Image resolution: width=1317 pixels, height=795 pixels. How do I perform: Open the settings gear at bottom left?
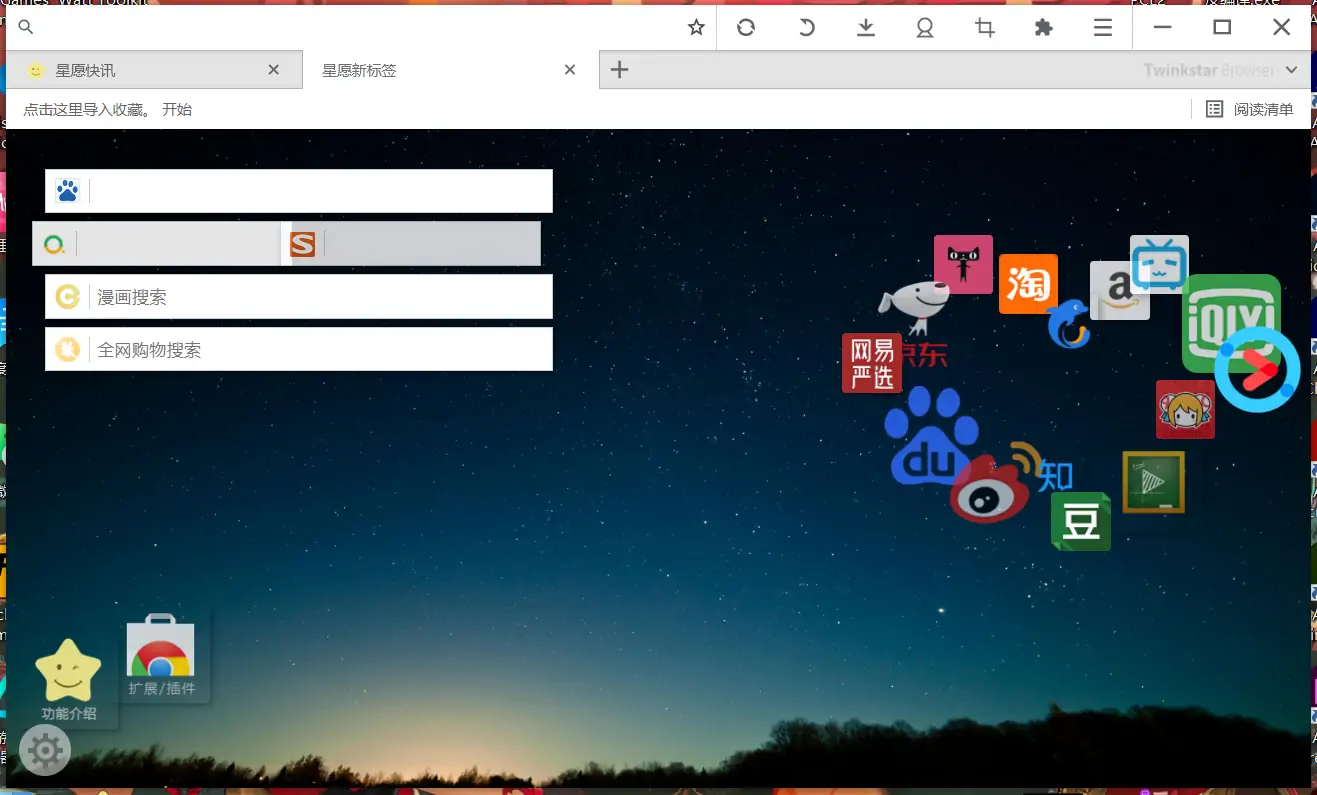coord(45,750)
